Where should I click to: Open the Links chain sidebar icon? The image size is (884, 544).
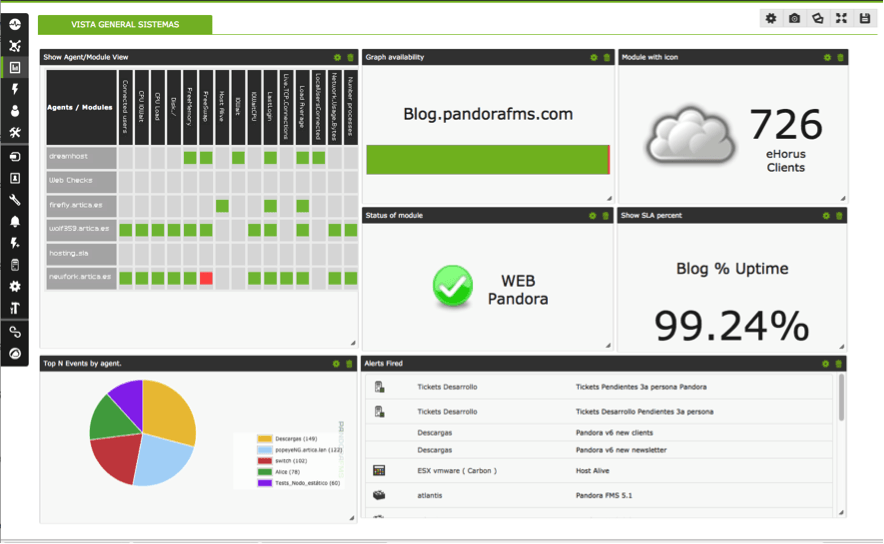pos(15,332)
